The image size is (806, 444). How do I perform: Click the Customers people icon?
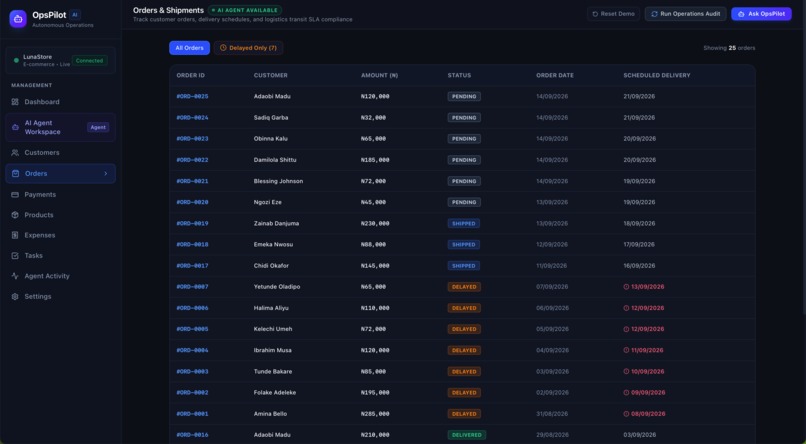[15, 153]
